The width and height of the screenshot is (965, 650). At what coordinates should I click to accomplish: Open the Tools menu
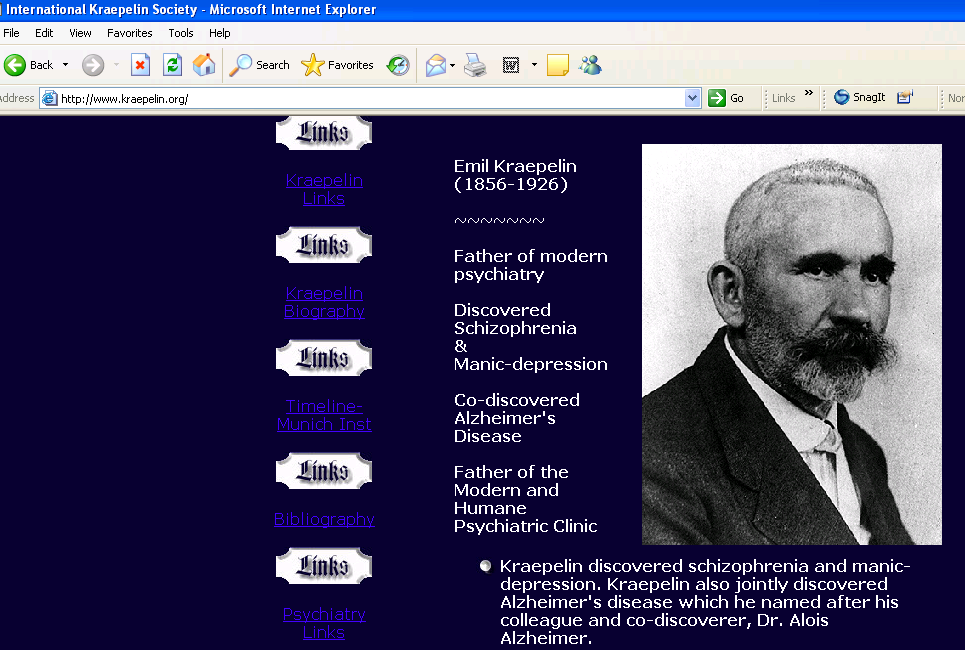coord(181,33)
